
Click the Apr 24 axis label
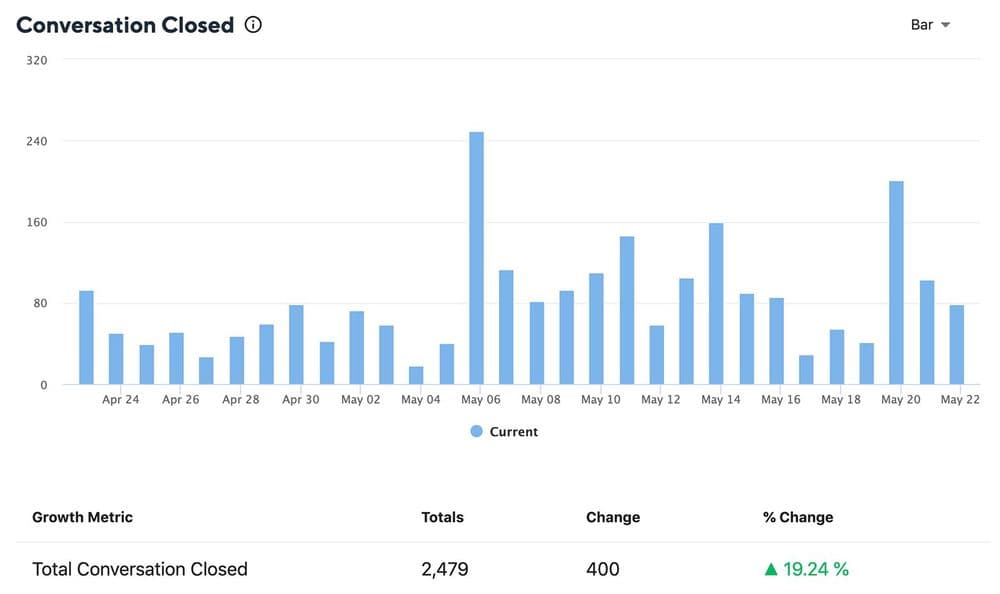point(121,400)
